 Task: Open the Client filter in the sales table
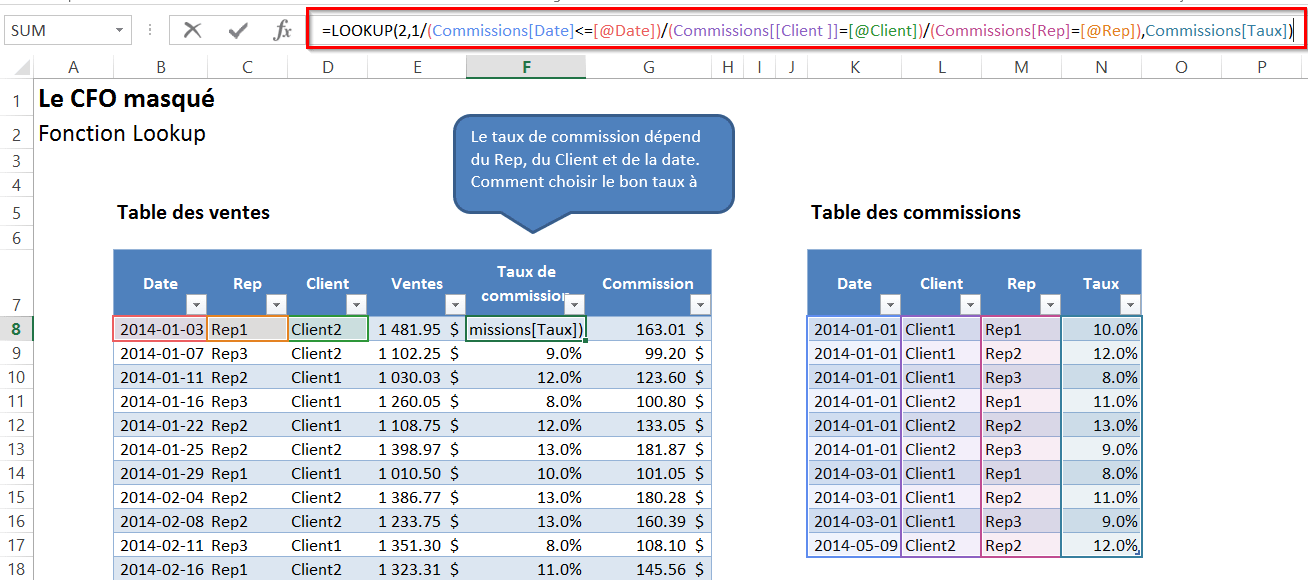pos(356,305)
